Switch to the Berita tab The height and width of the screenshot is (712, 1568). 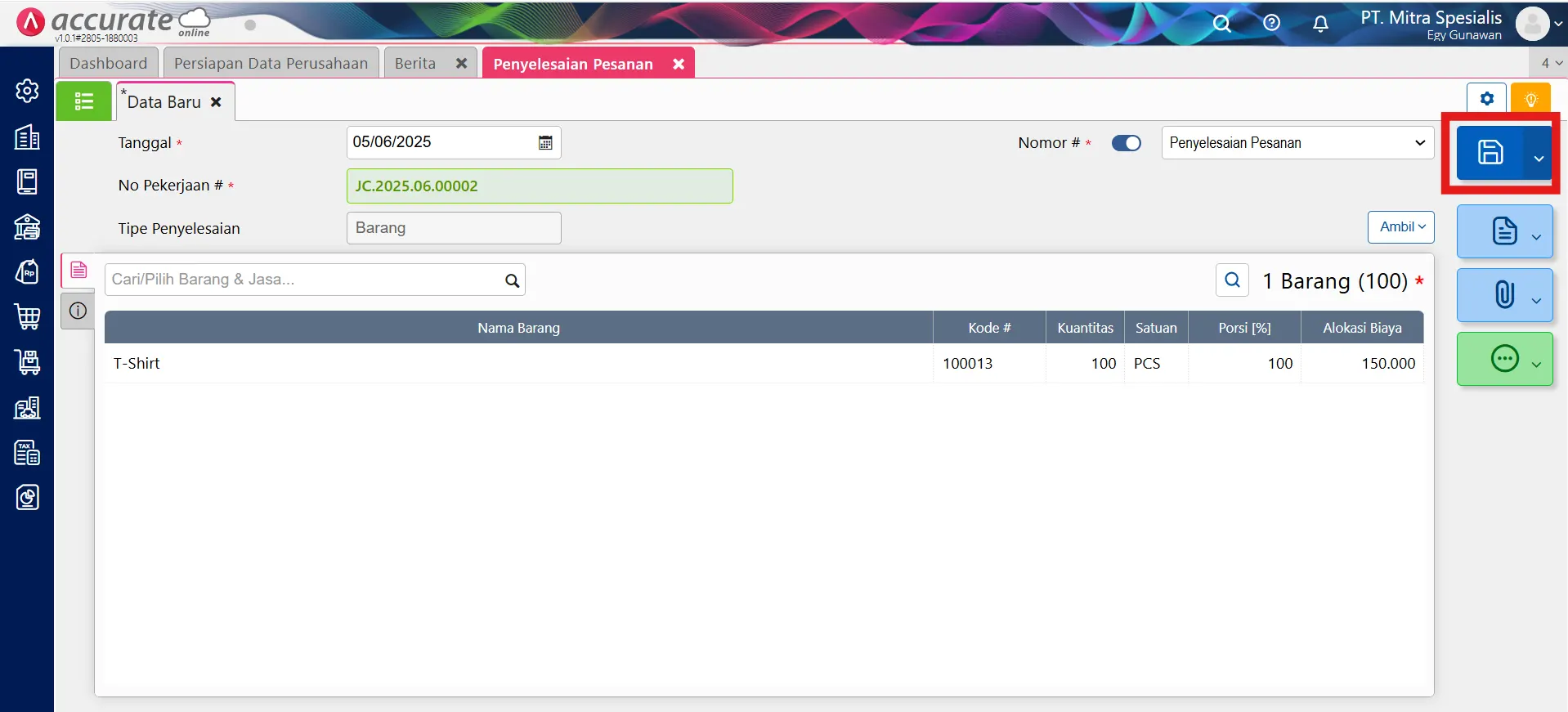pos(415,64)
